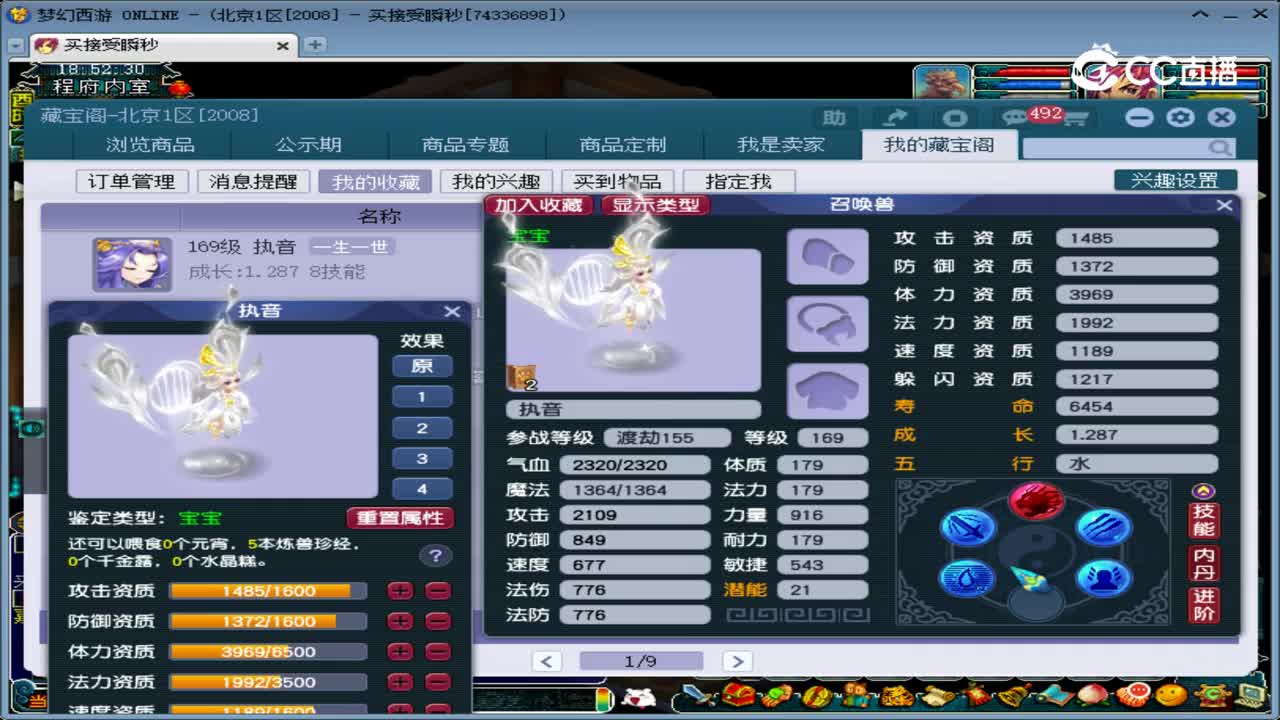Click the 执音 pet avatar thumbnail in the list
This screenshot has height=720, width=1280.
click(x=132, y=264)
